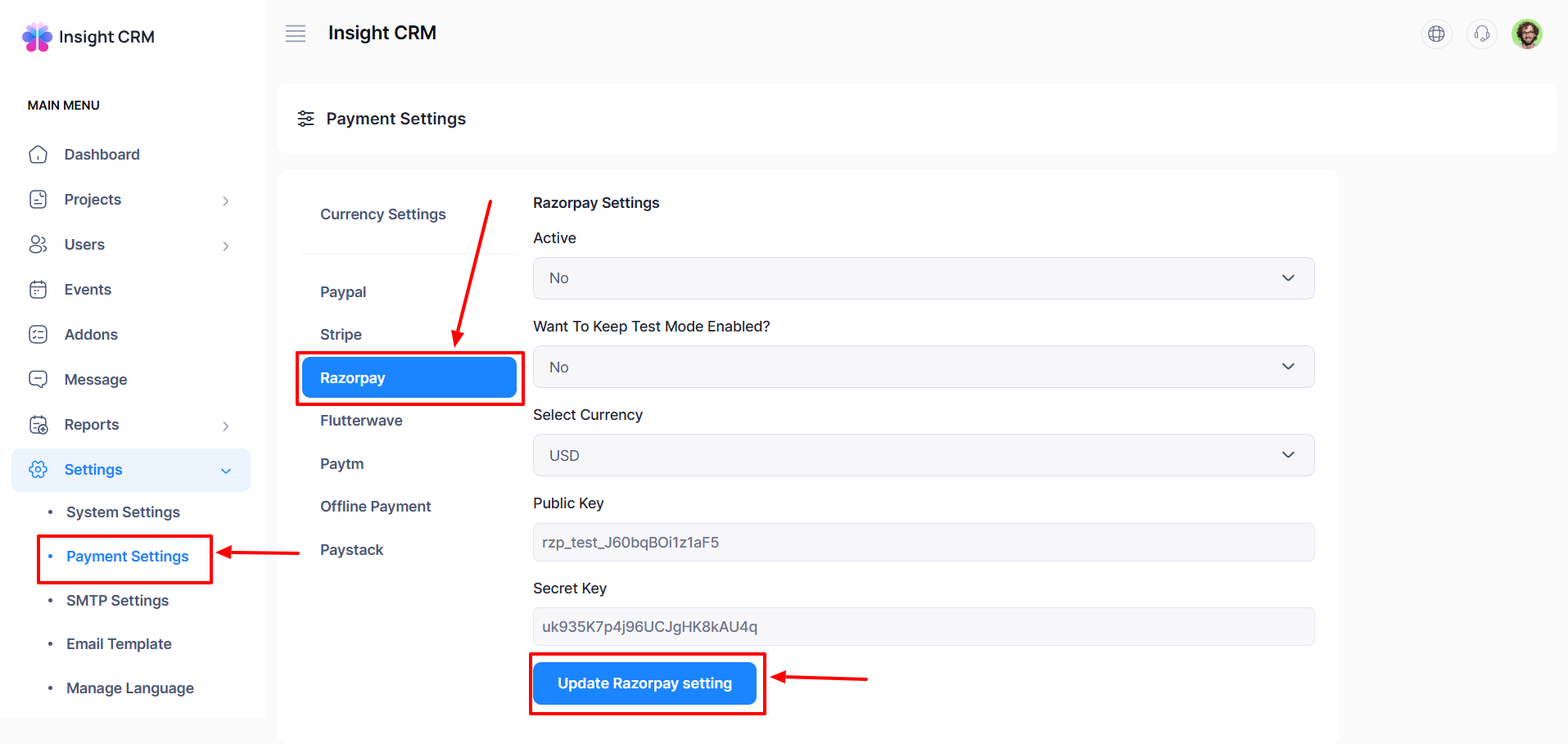Click the headset support icon
Screen dimensions: 1568x744
pyautogui.click(x=1481, y=34)
